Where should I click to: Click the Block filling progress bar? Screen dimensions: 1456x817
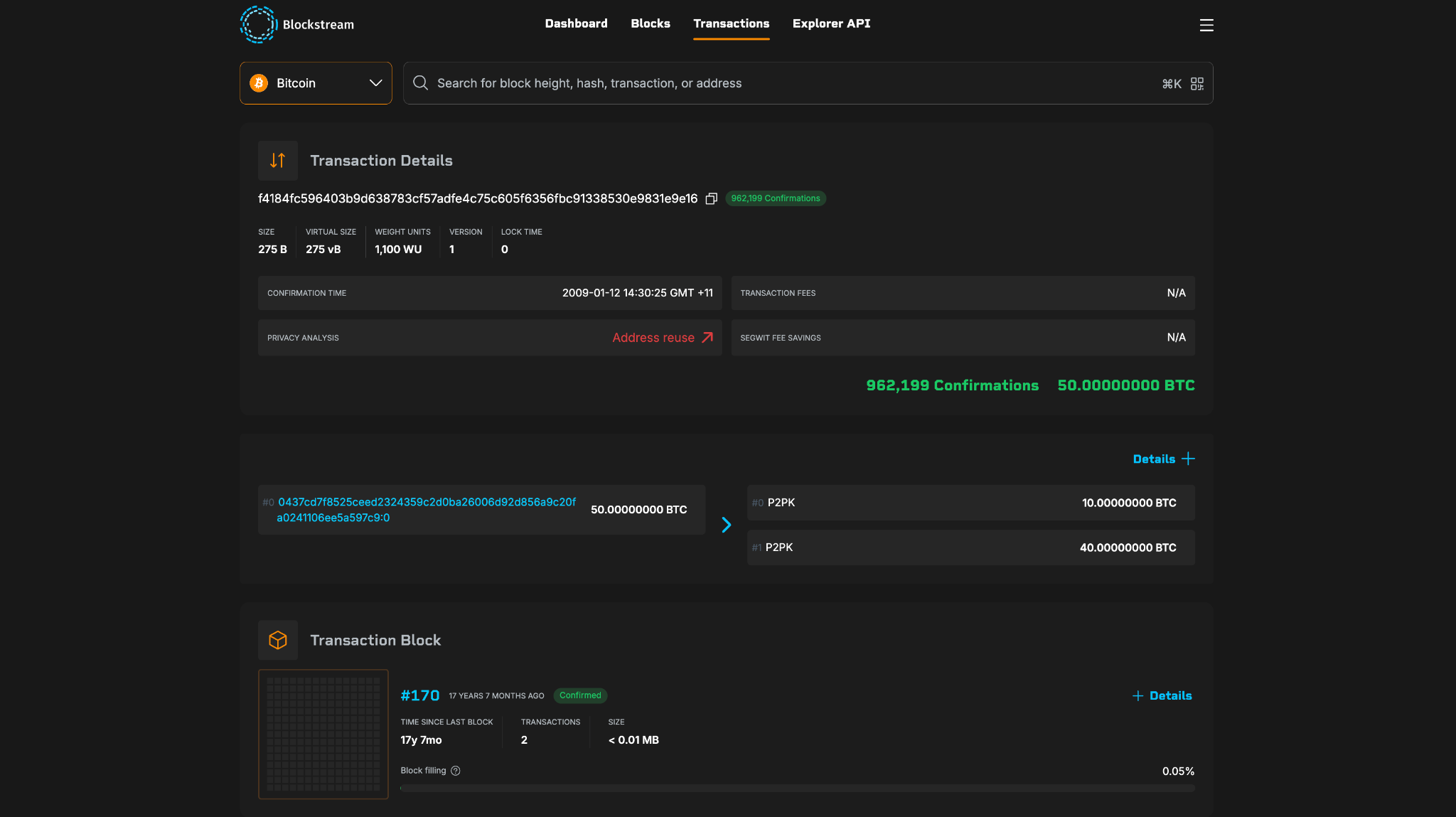click(797, 788)
